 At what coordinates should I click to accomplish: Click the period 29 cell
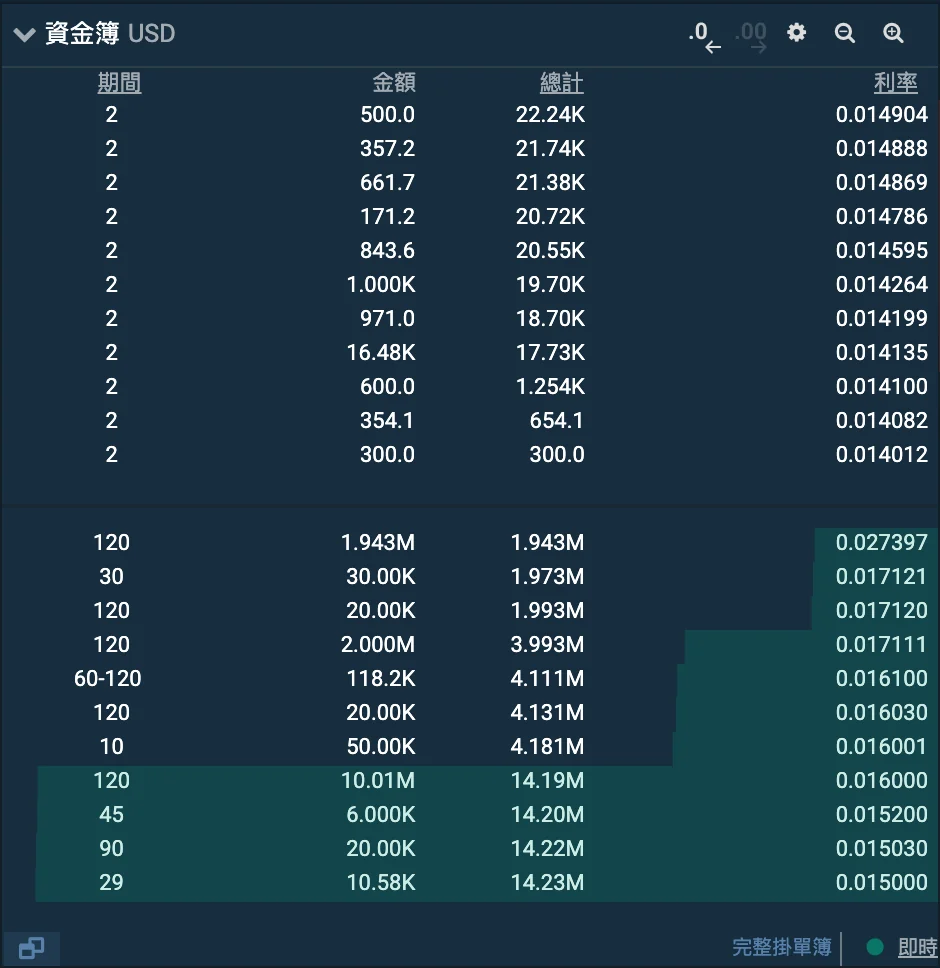pyautogui.click(x=111, y=882)
